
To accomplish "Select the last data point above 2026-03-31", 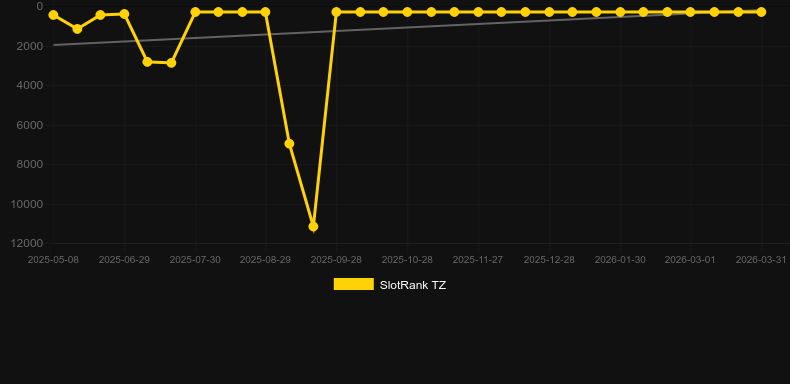I will 761,12.
